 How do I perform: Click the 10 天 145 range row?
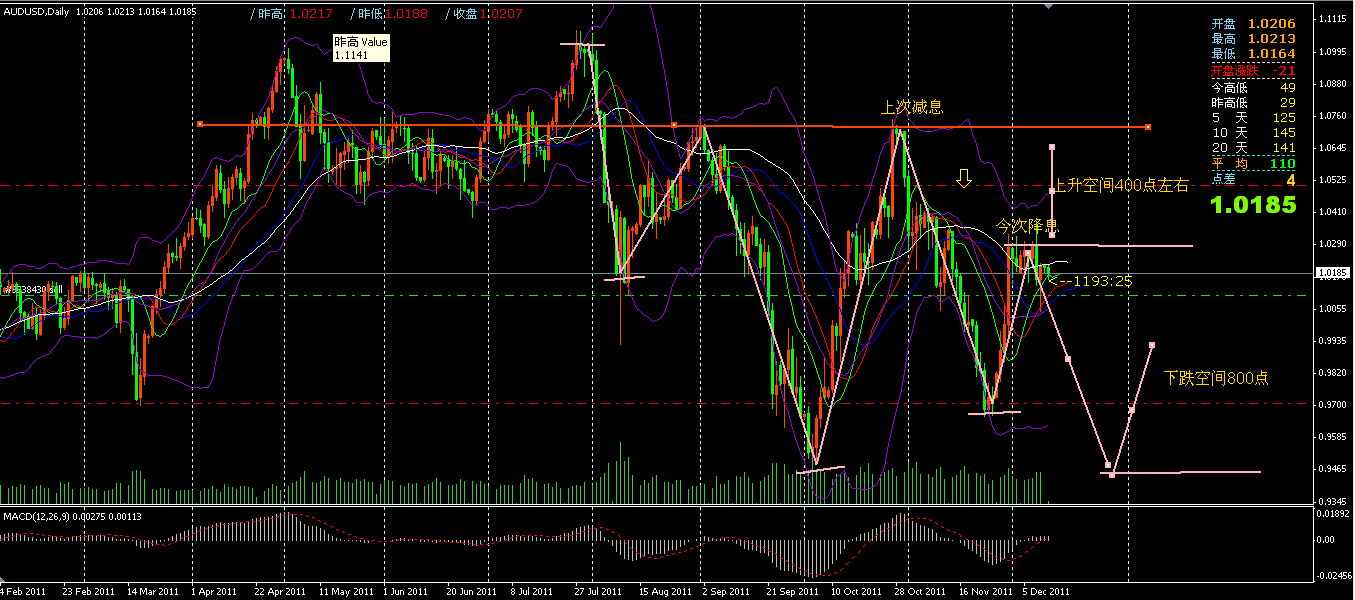coord(1254,133)
